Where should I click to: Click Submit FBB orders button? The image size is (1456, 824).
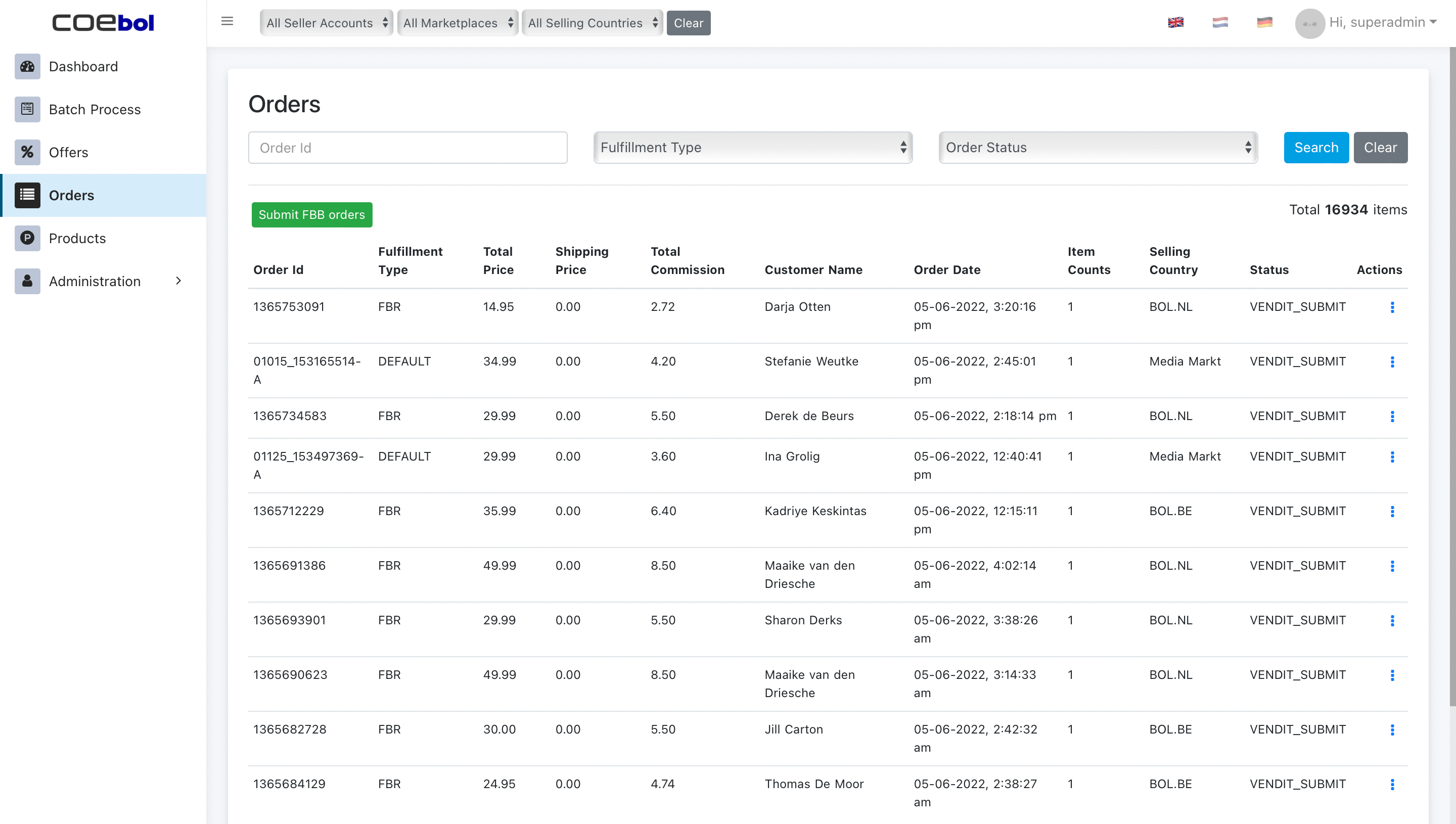tap(312, 215)
